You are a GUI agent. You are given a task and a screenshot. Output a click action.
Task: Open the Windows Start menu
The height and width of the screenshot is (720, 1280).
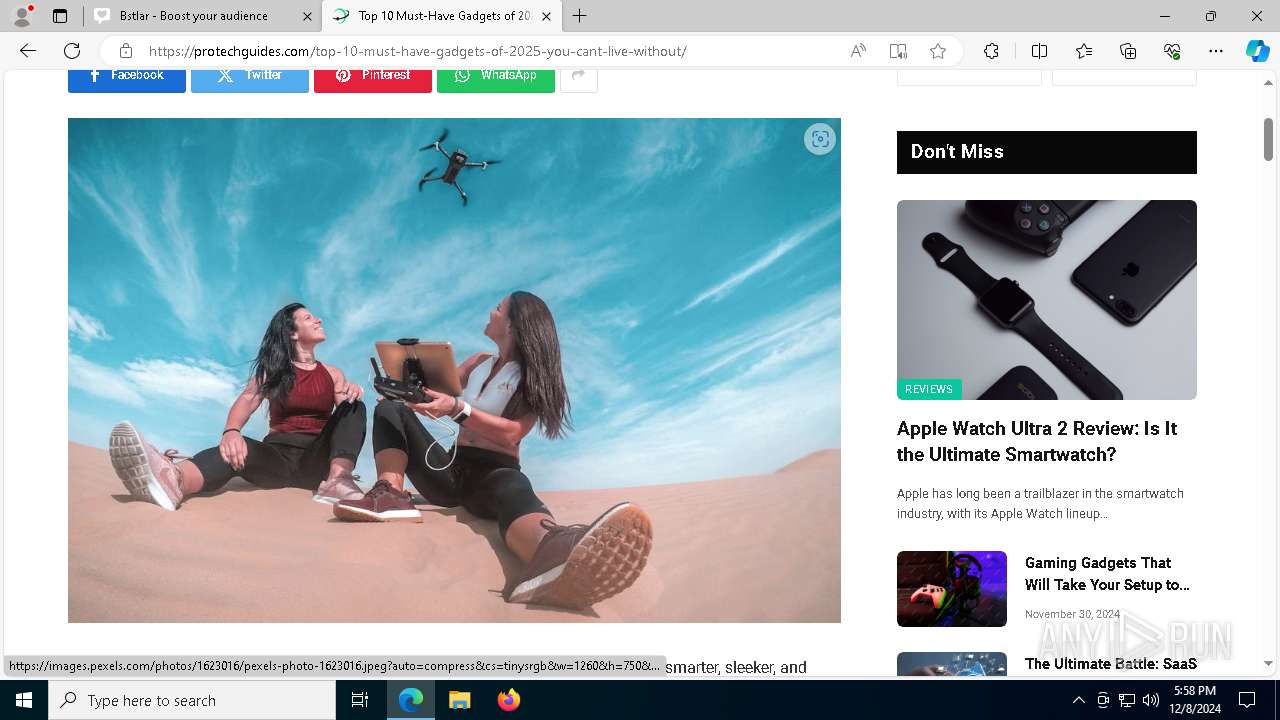click(24, 700)
